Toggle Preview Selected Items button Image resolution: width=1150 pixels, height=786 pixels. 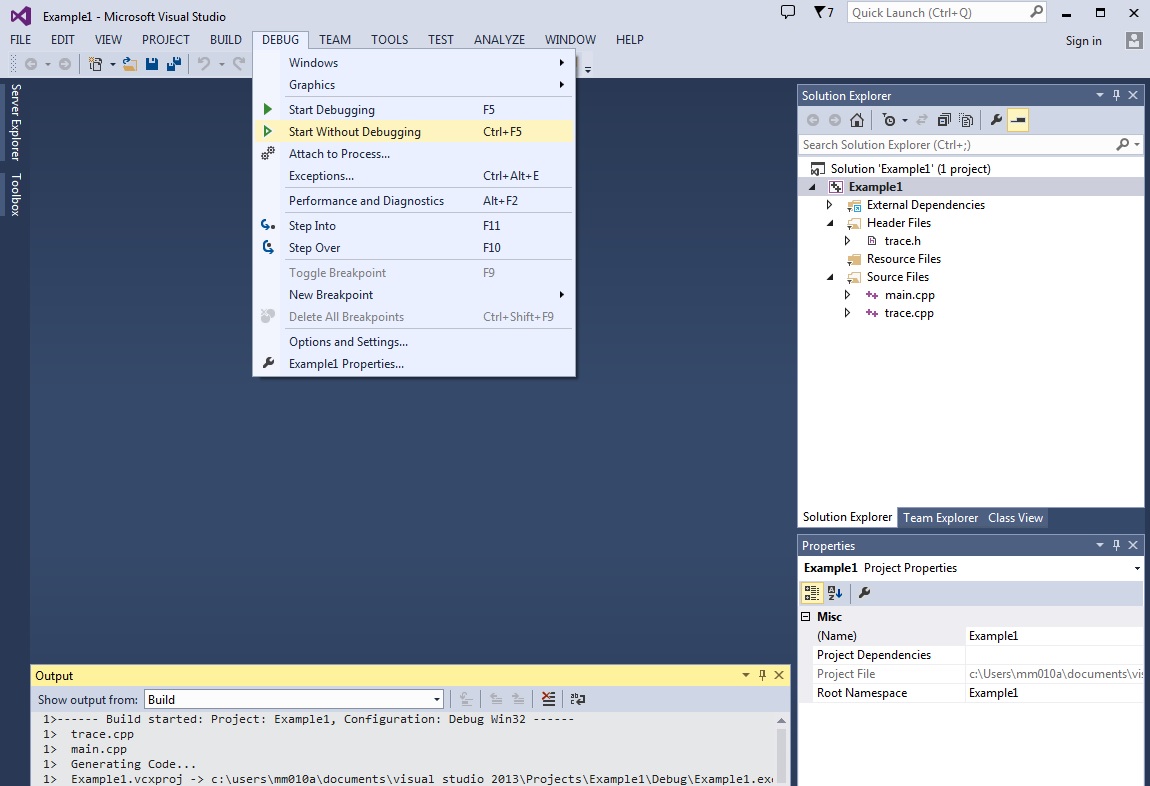[x=1018, y=120]
